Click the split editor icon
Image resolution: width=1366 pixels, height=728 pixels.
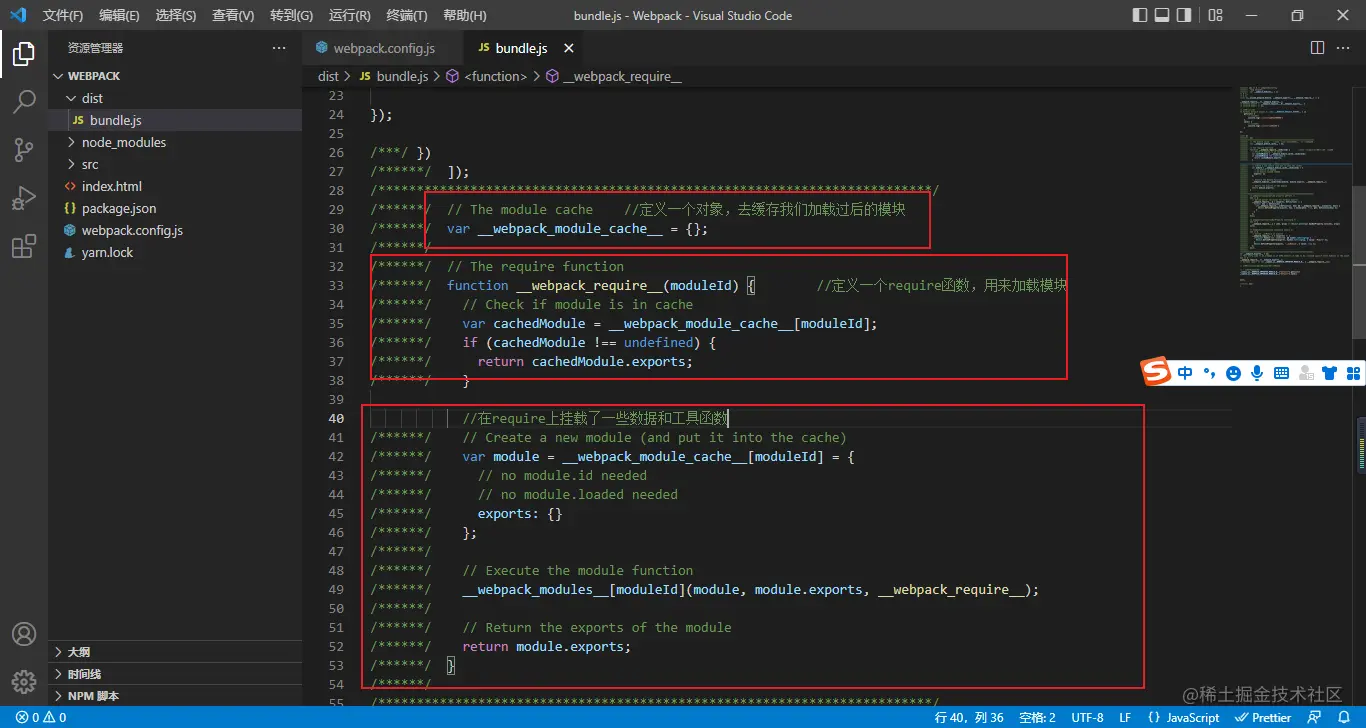(1317, 48)
